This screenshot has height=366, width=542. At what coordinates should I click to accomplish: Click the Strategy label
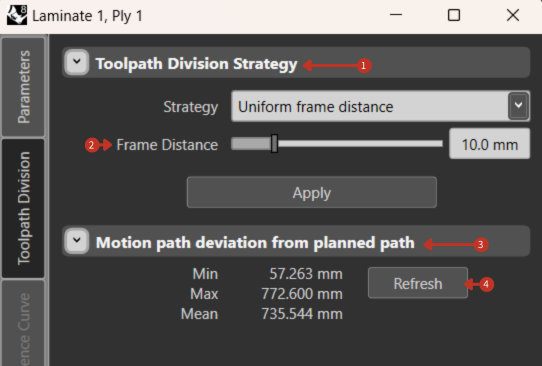click(x=191, y=107)
